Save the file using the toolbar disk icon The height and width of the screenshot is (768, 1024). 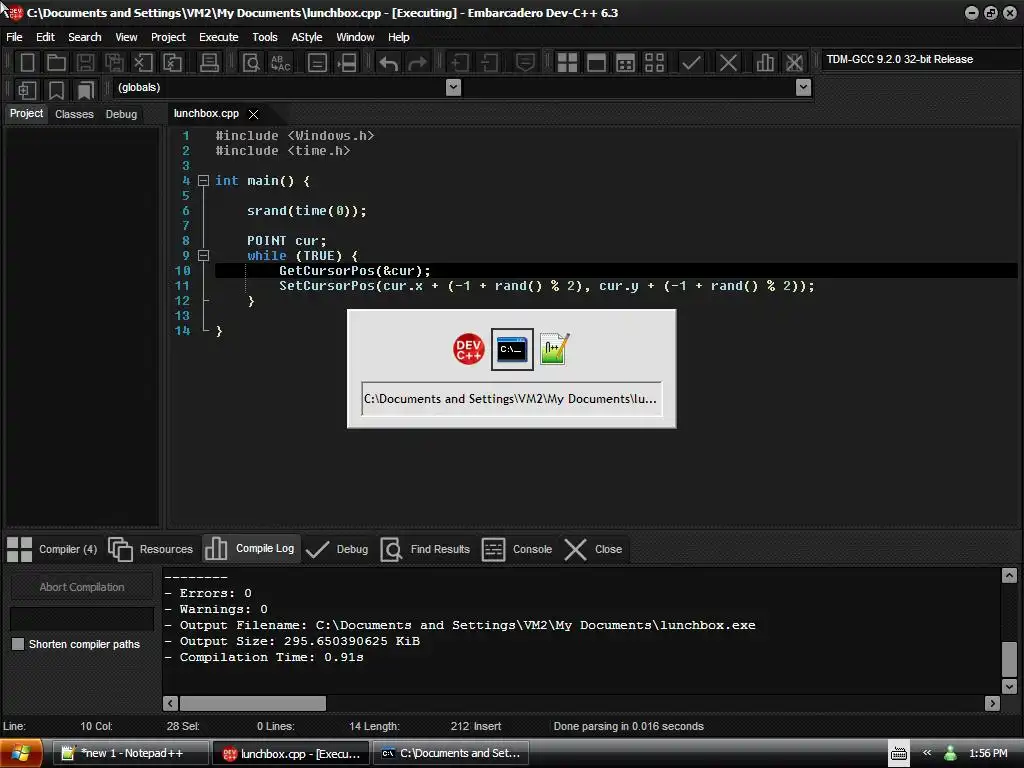[85, 63]
